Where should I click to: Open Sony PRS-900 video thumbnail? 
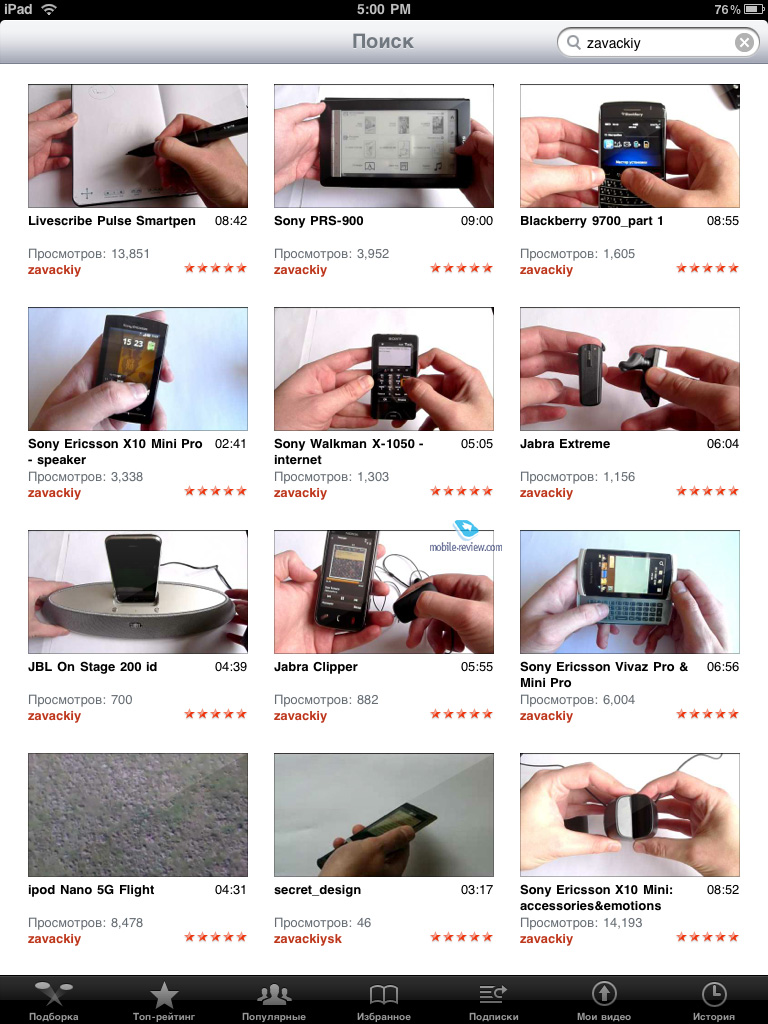tap(384, 146)
